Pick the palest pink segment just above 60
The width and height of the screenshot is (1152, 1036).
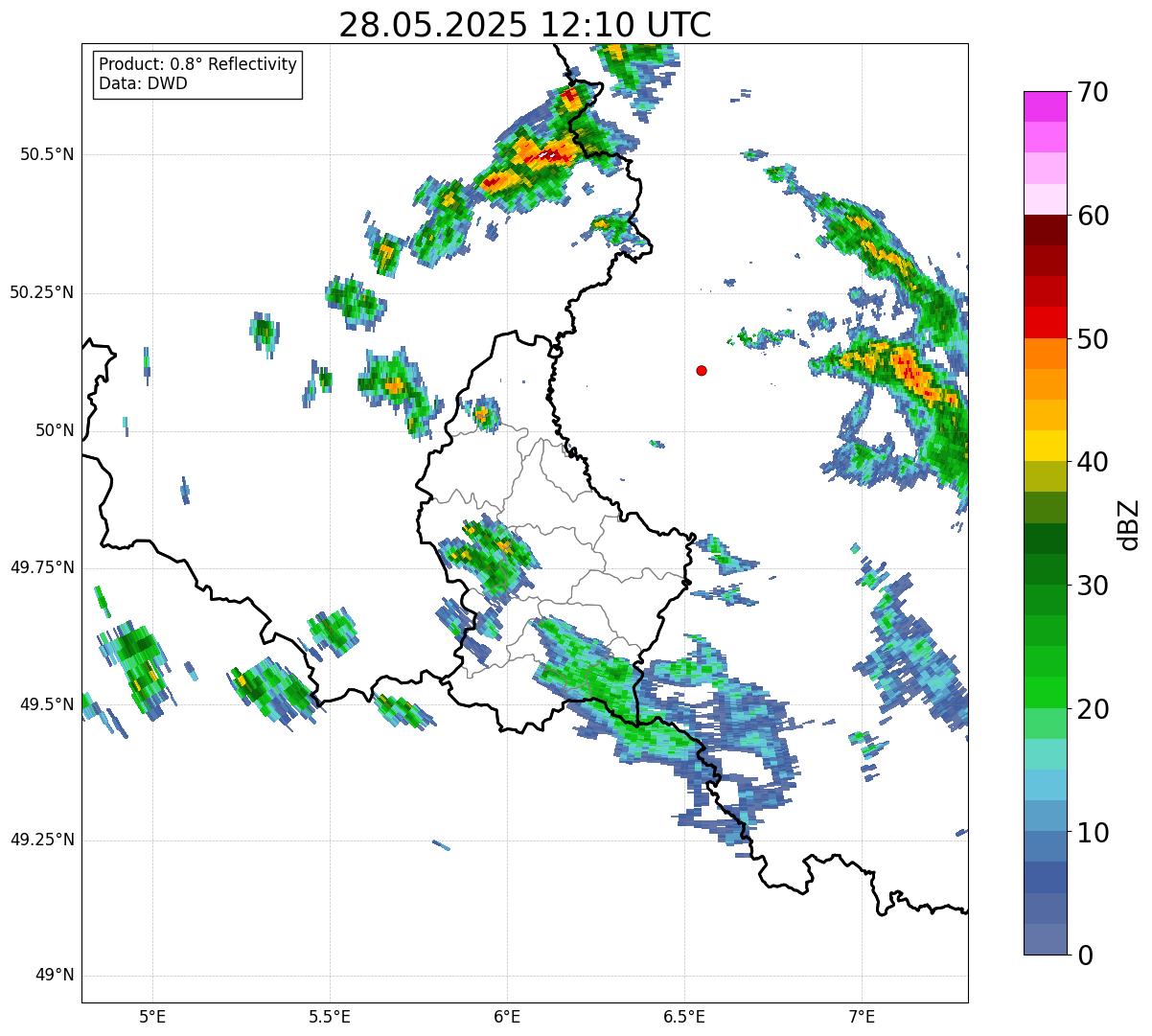(x=1046, y=199)
